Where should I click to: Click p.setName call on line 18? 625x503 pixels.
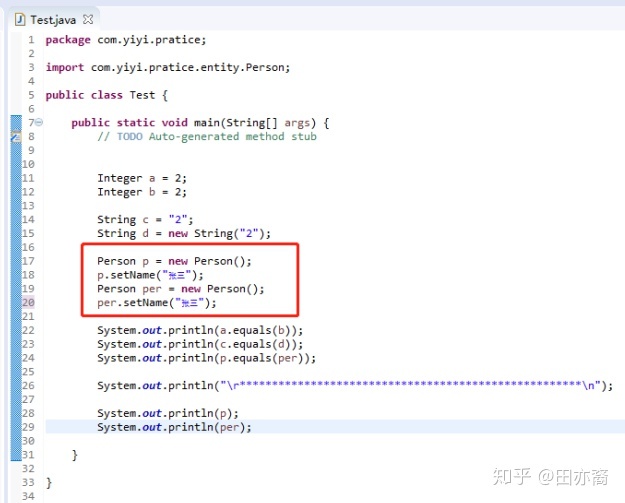tap(150, 275)
